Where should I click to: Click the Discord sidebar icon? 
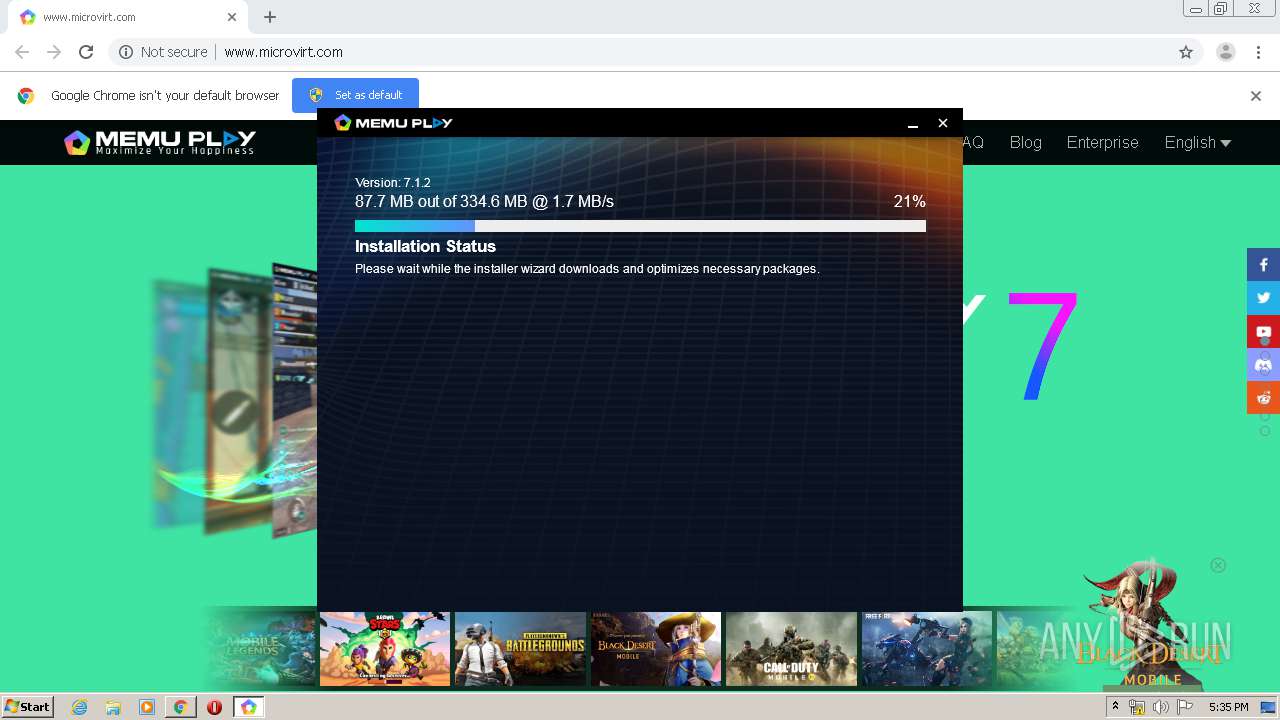pos(1263,364)
